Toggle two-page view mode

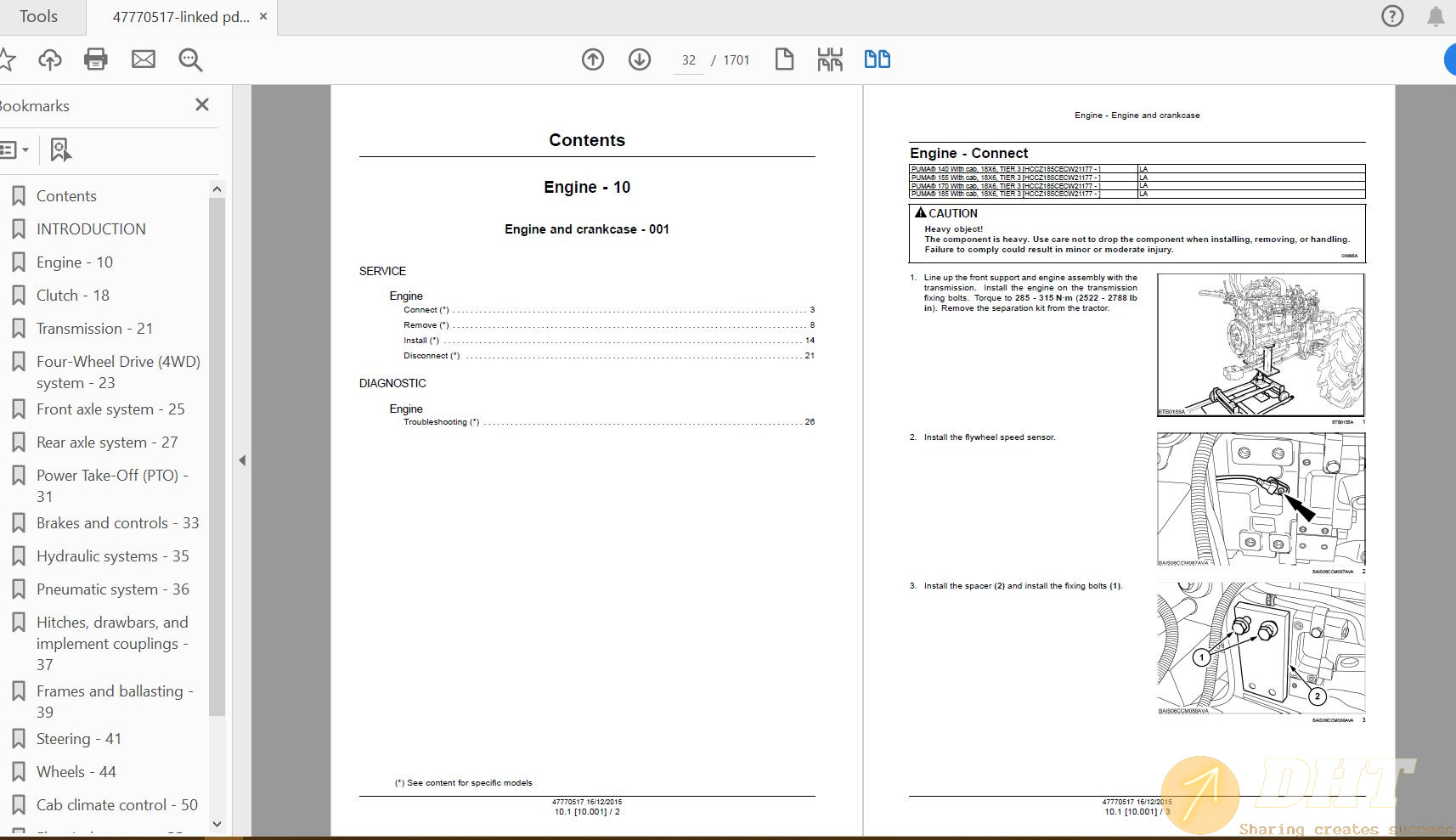point(877,59)
